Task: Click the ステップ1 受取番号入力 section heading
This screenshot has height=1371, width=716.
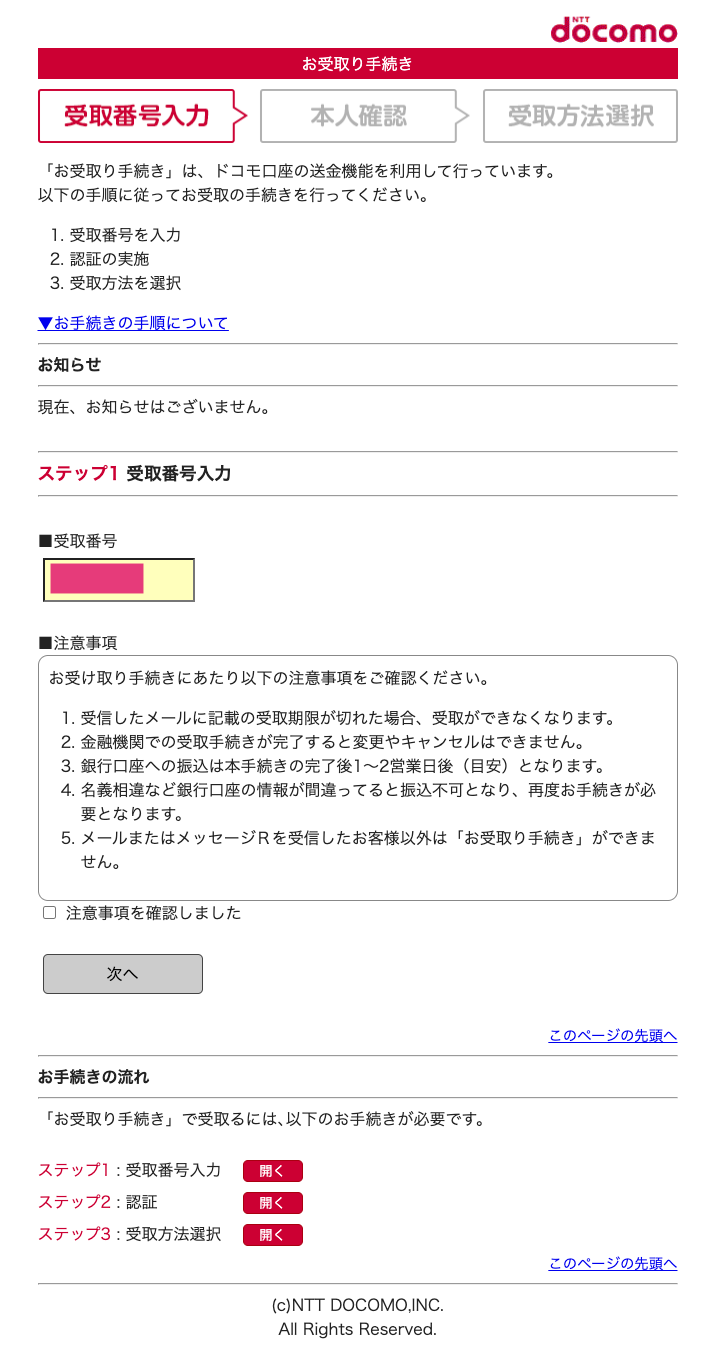Action: tap(135, 473)
